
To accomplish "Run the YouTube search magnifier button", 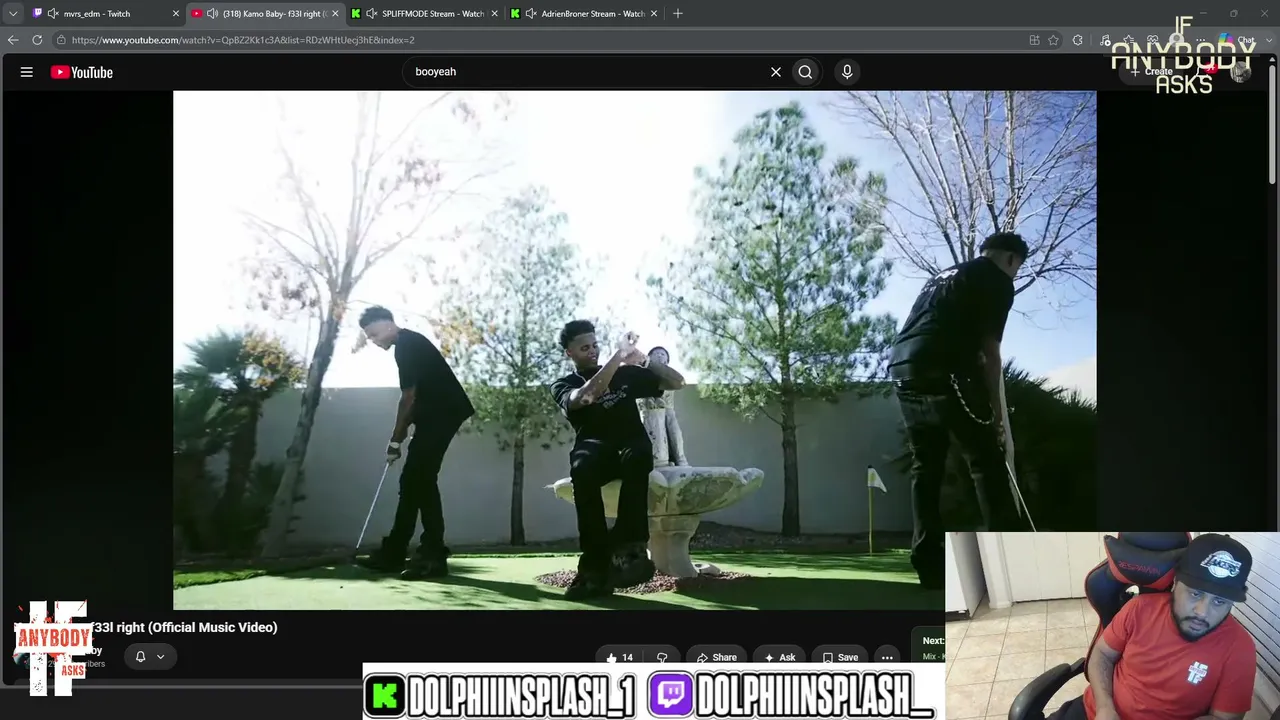I will (805, 72).
